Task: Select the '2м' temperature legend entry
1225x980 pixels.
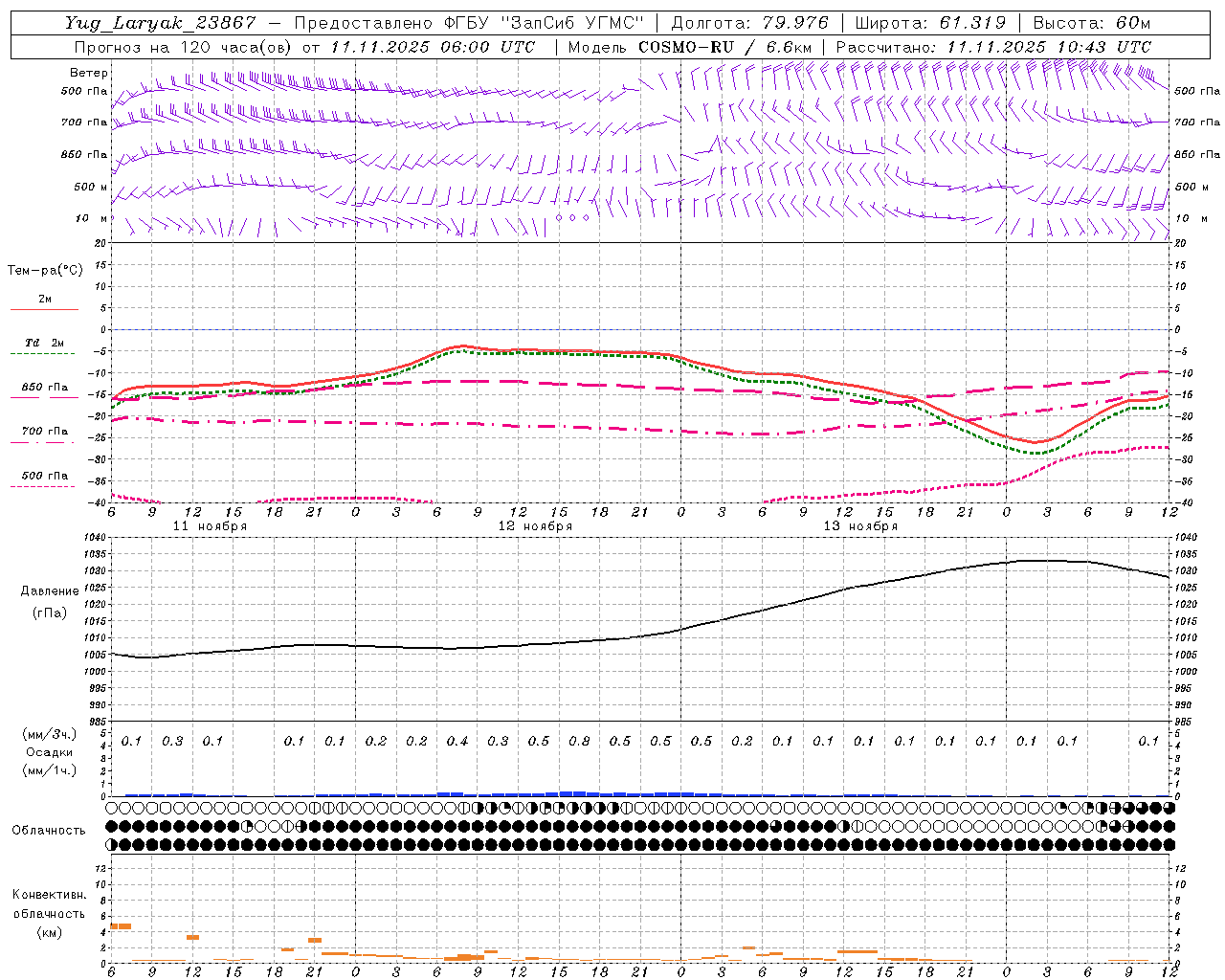Action: 45,299
